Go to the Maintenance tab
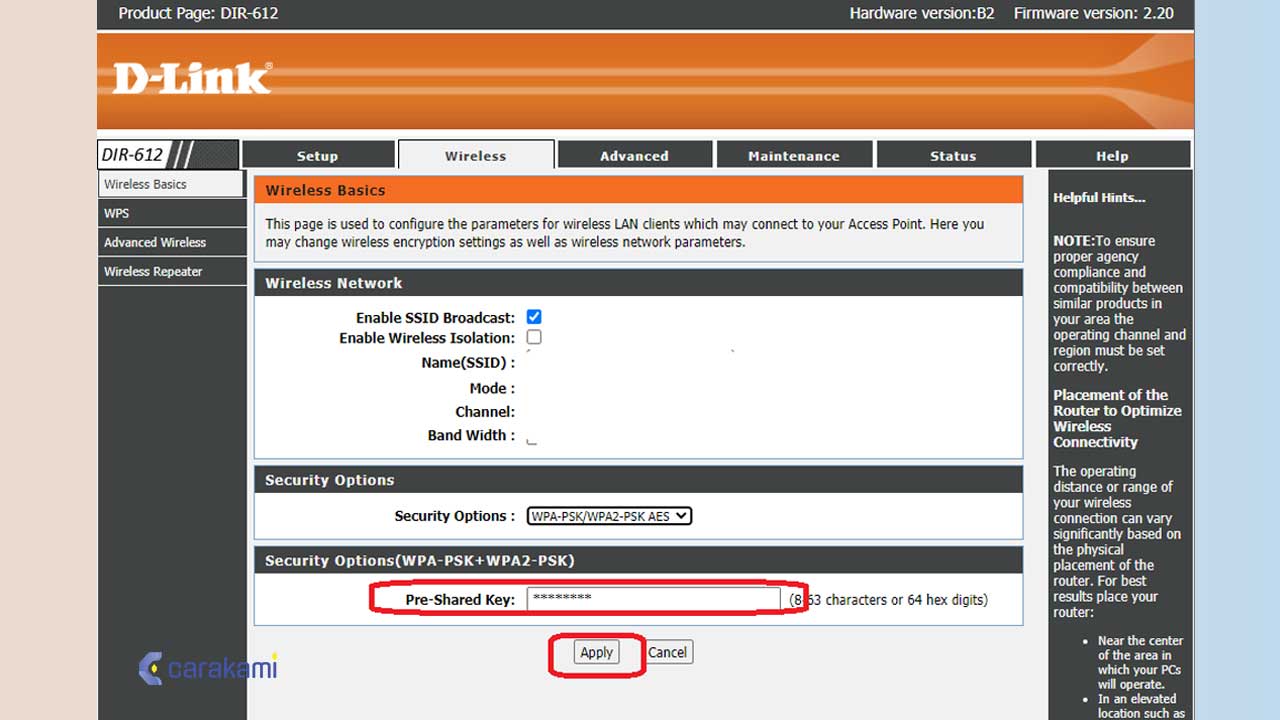The height and width of the screenshot is (720, 1280). [794, 155]
